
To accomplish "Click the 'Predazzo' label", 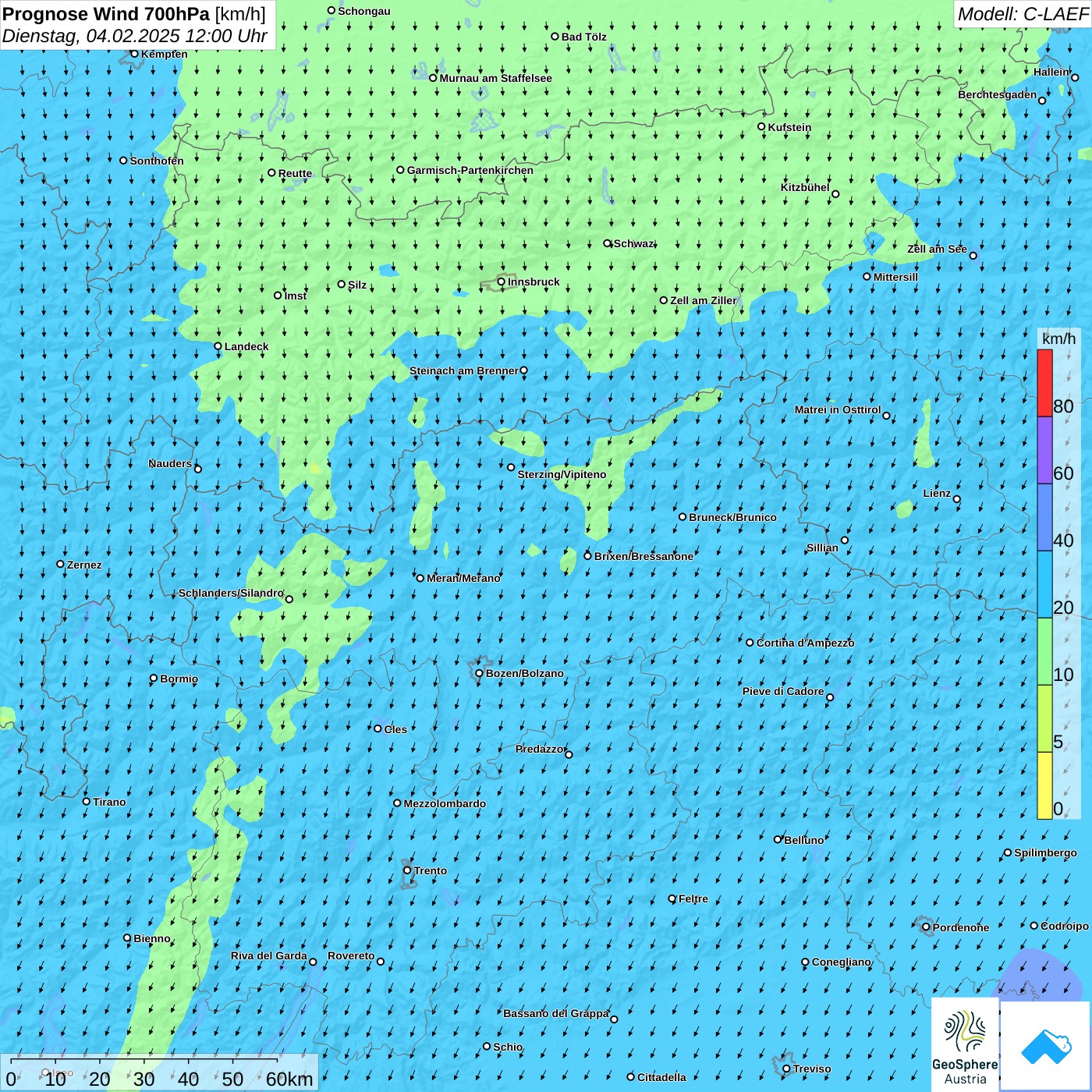I will tap(540, 749).
